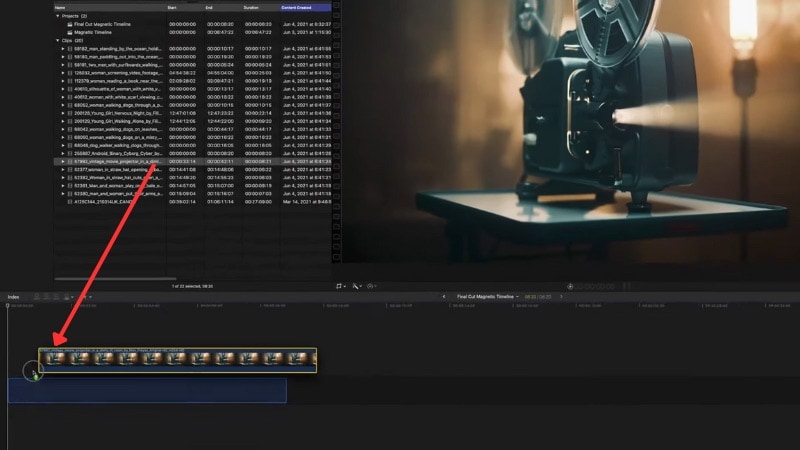Expand the 58182_man_standing_by_the_ocean clip
Viewport: 800px width, 450px height.
[63, 48]
